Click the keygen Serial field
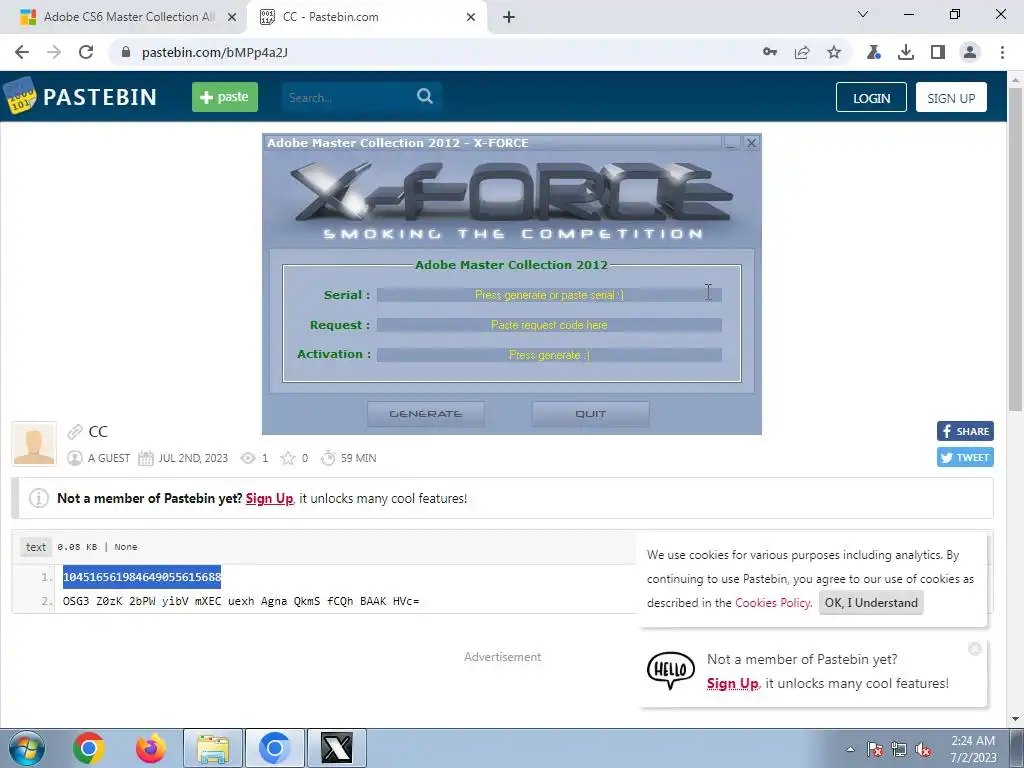 tap(549, 295)
